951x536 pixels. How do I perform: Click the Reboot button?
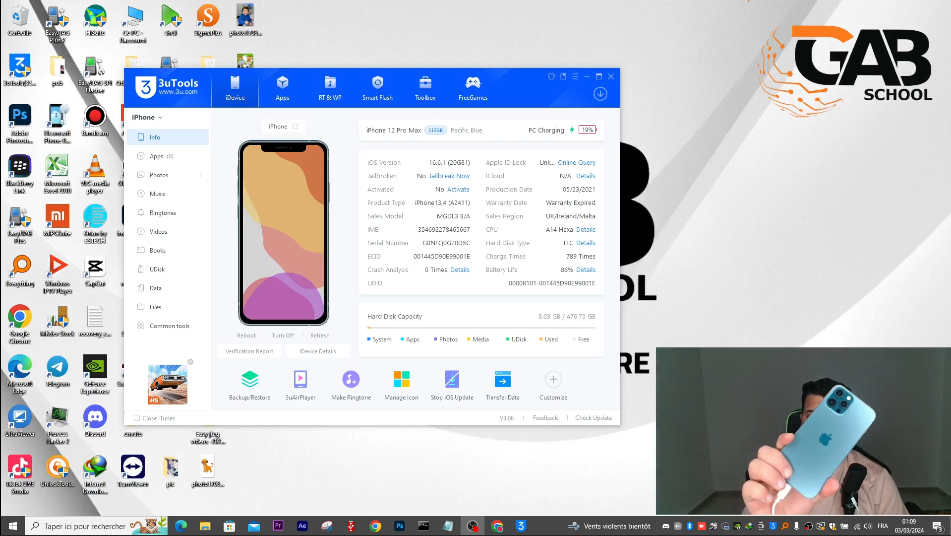point(246,335)
